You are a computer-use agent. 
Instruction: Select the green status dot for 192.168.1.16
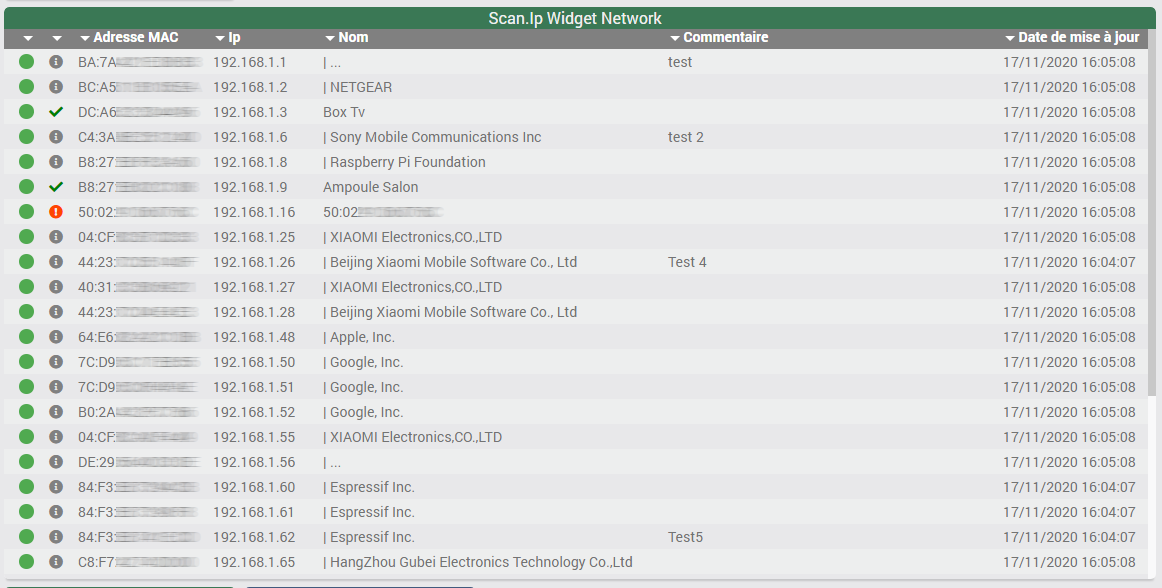click(x=27, y=212)
